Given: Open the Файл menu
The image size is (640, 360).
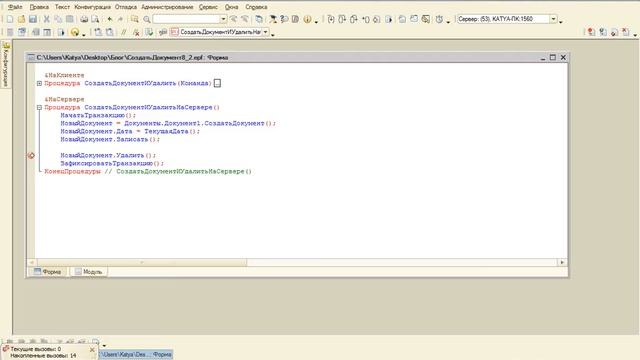Looking at the screenshot, I should 15,7.
